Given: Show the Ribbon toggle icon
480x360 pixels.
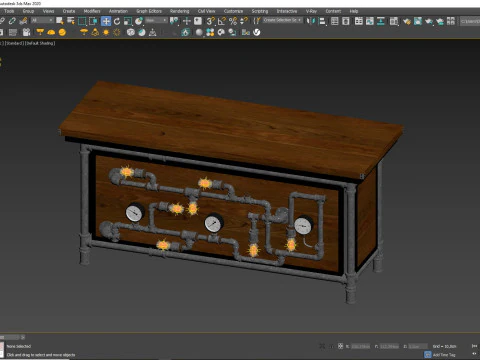Looking at the screenshot, I should (359, 21).
